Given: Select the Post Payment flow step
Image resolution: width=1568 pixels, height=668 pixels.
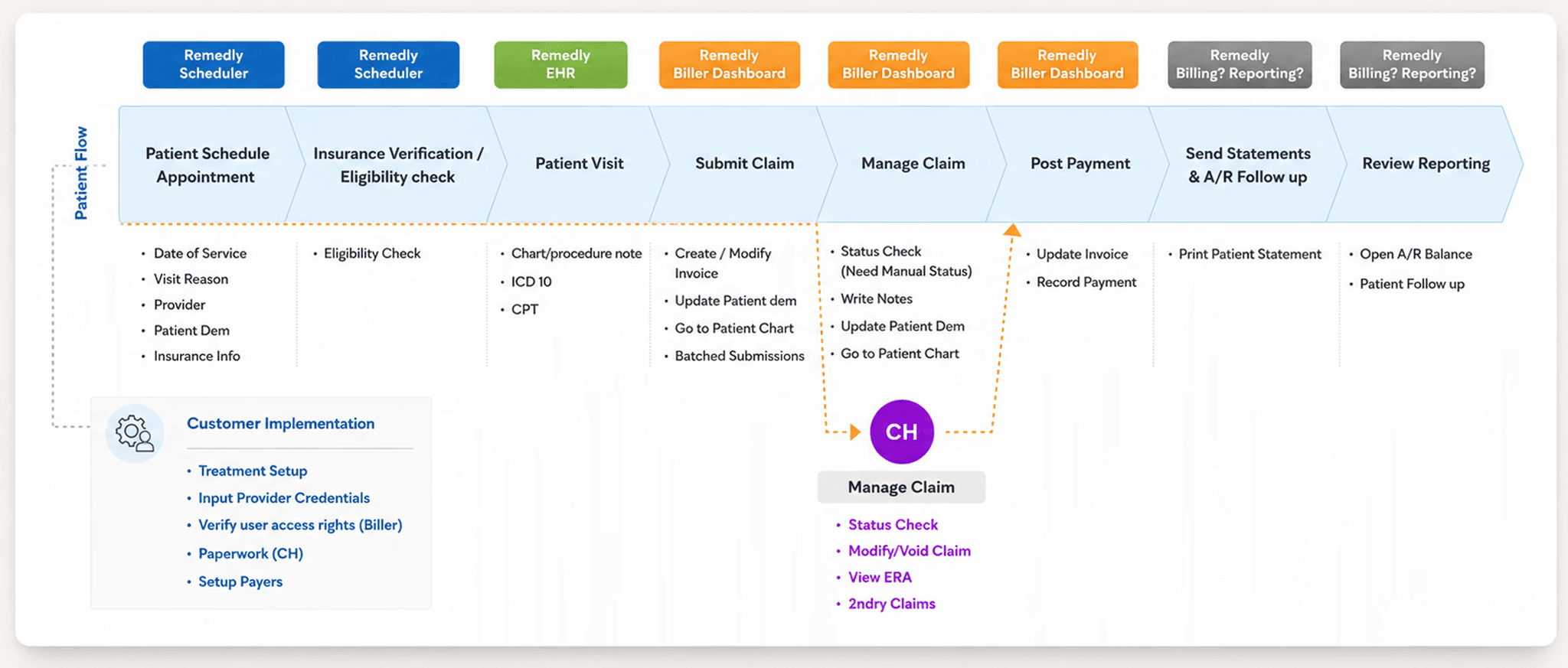Looking at the screenshot, I should pos(1080,164).
